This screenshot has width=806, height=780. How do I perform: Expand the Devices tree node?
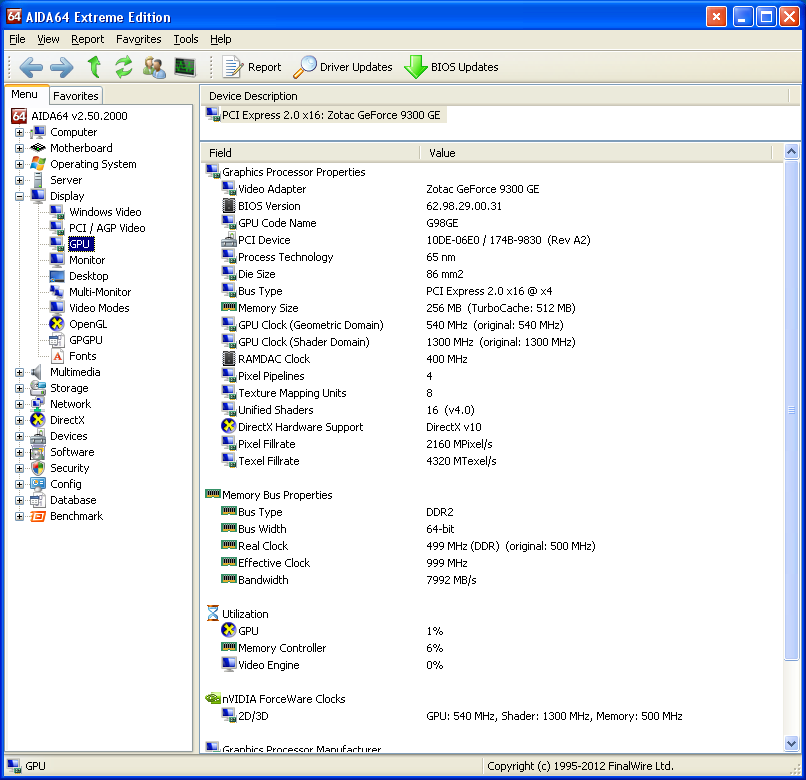19,436
